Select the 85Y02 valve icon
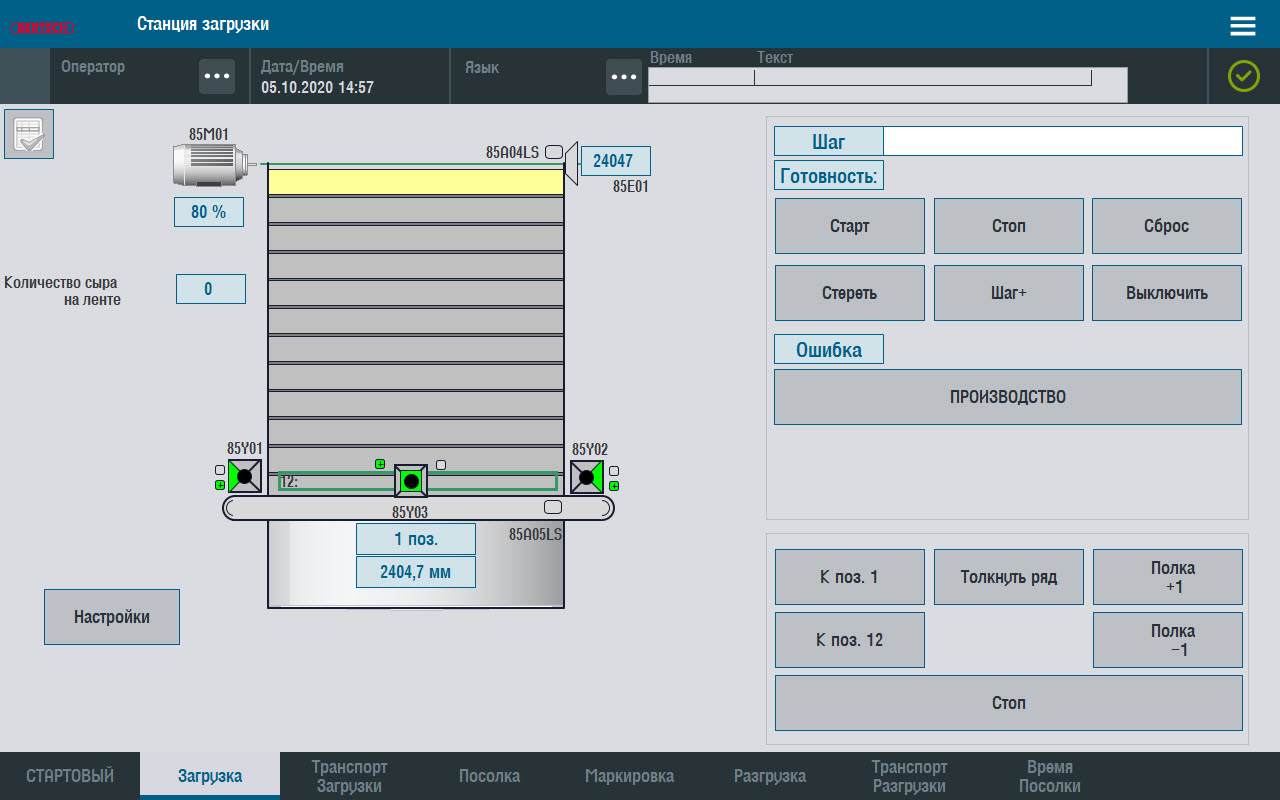 click(587, 477)
